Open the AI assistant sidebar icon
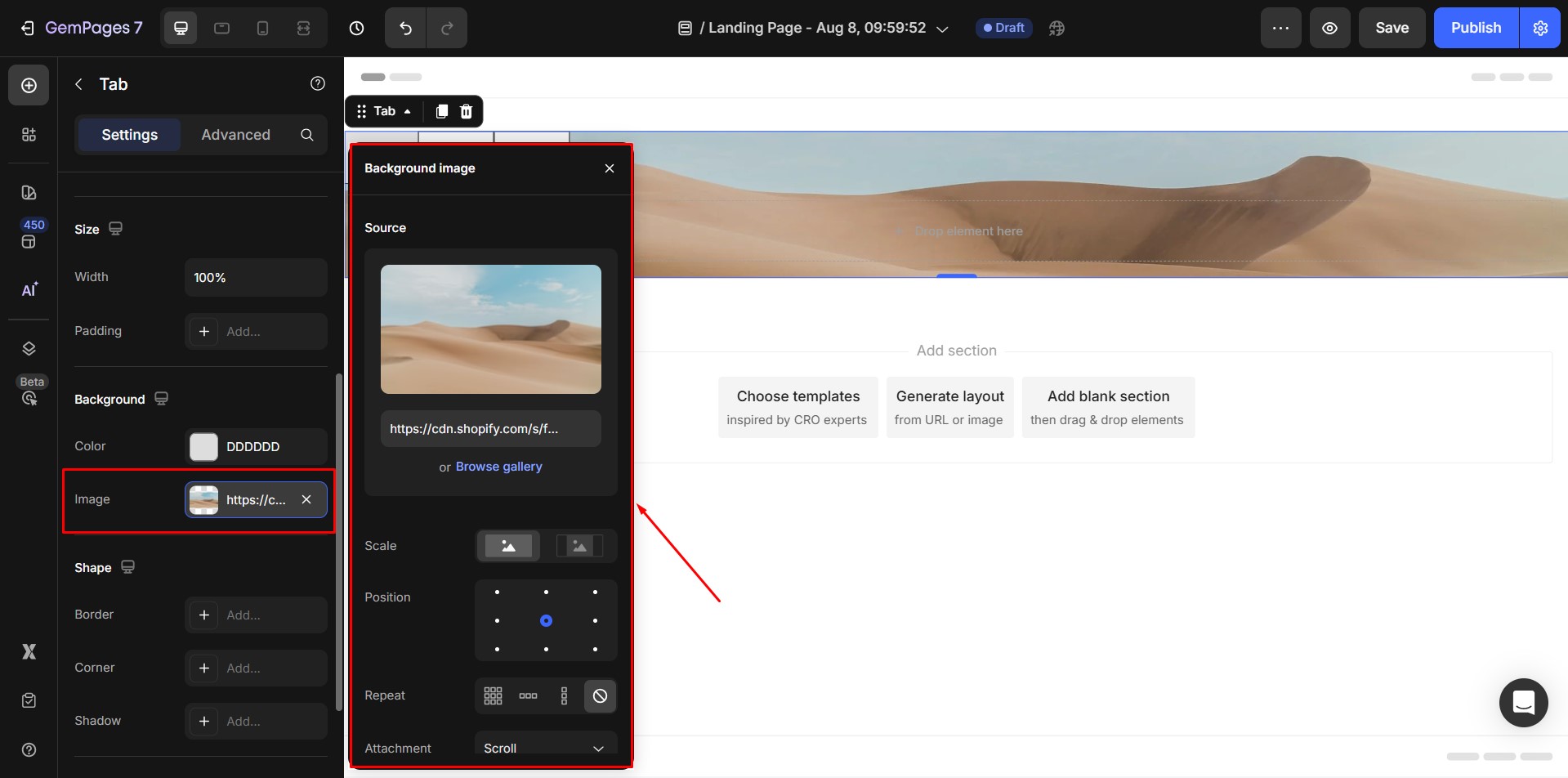This screenshot has width=1568, height=778. tap(29, 290)
